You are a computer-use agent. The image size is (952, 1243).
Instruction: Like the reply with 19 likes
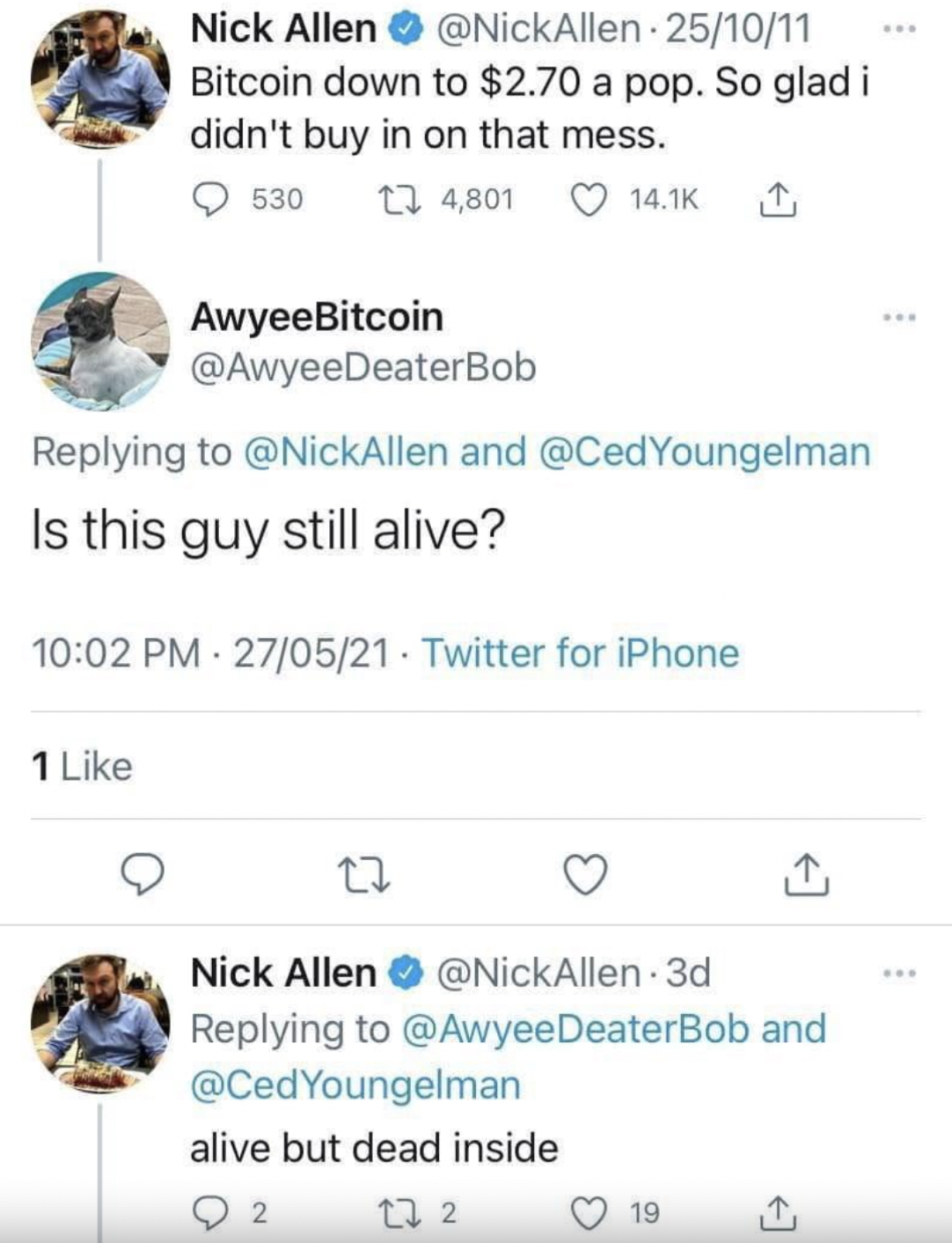pos(590,1213)
